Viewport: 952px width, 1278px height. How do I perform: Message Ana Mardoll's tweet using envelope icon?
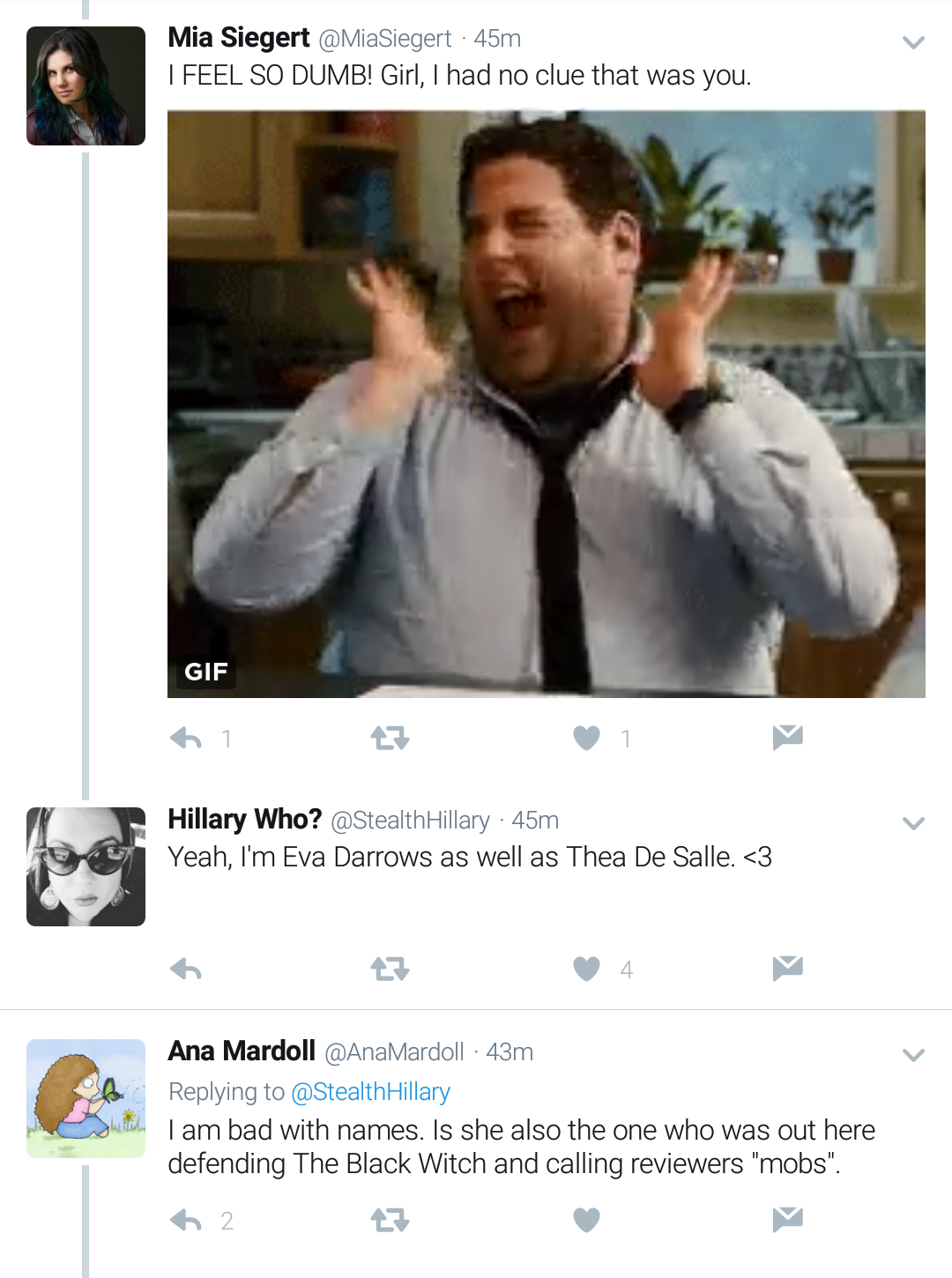coord(787,1219)
